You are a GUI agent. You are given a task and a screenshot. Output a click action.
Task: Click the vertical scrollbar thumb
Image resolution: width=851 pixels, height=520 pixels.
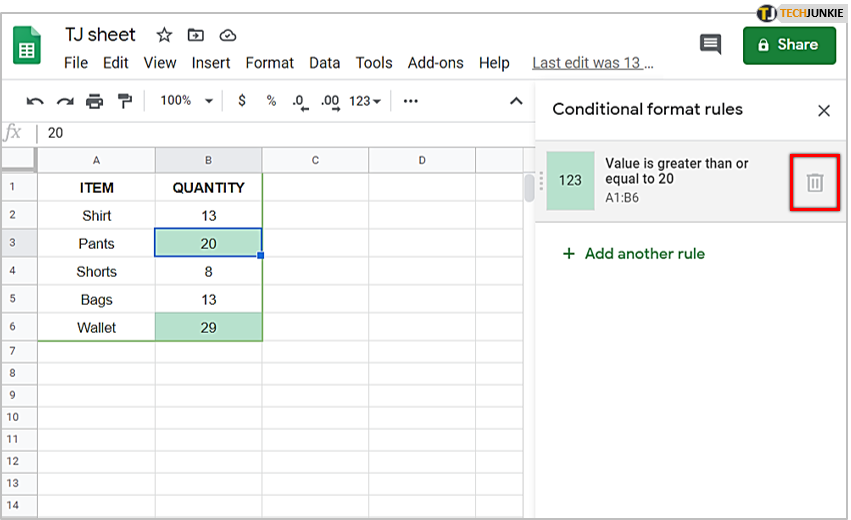(x=529, y=187)
